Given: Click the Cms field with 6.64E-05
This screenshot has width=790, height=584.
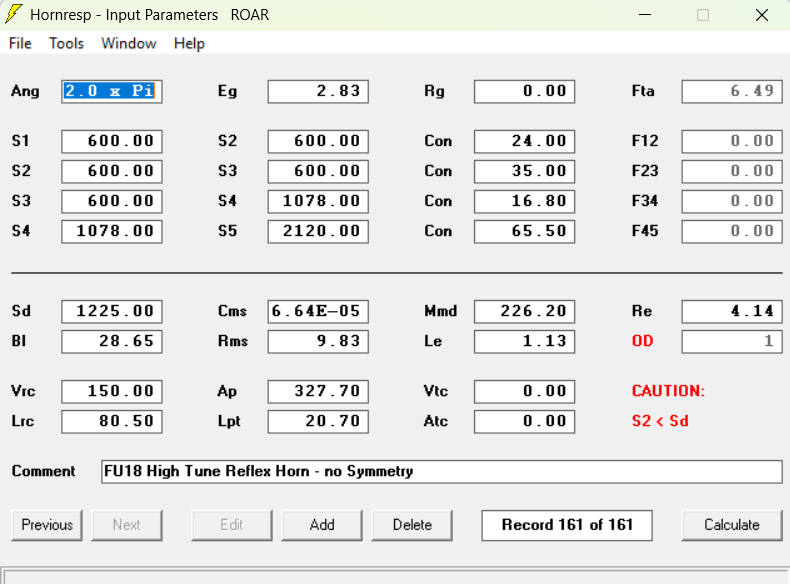Looking at the screenshot, I should point(318,311).
